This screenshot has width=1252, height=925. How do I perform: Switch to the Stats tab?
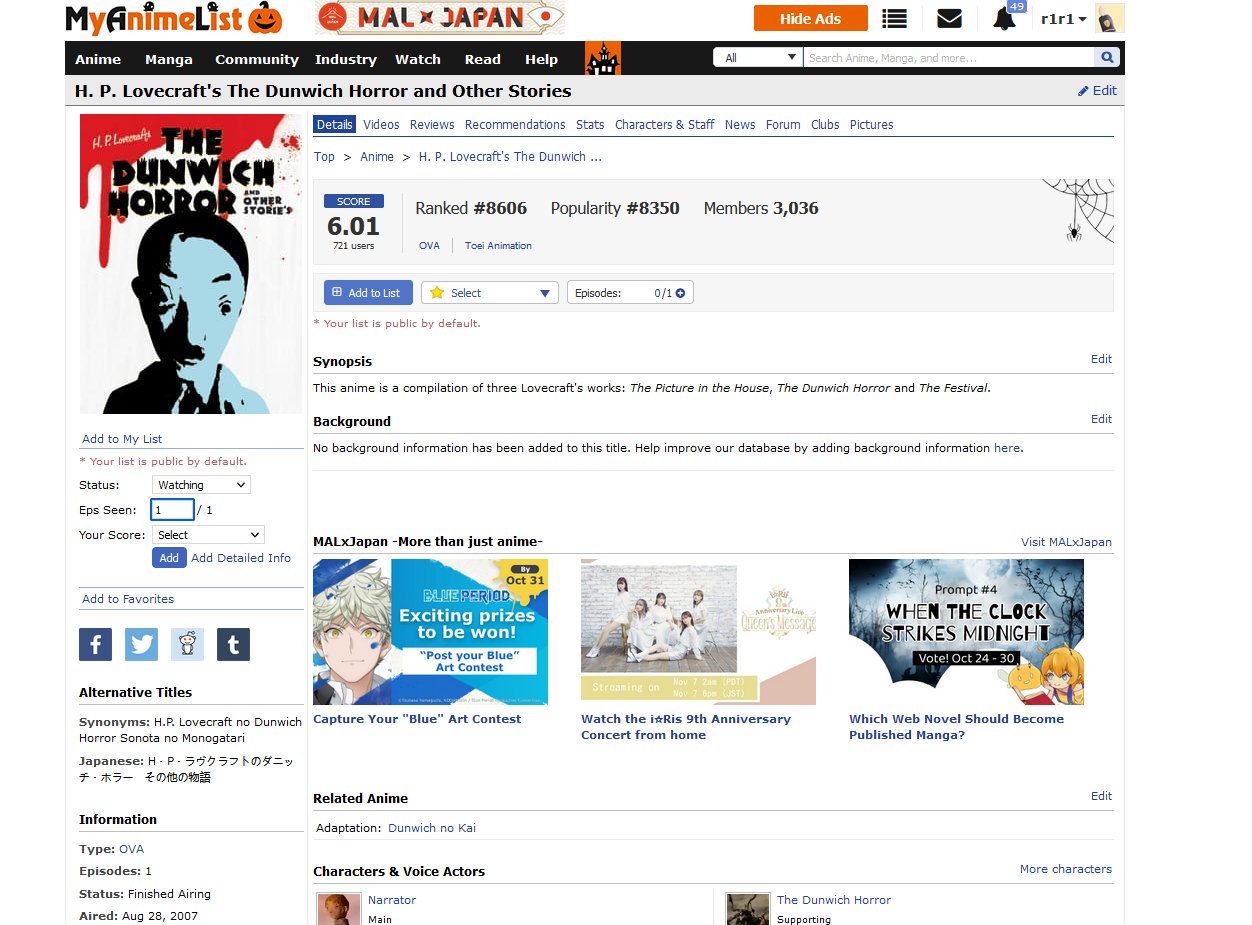click(590, 125)
